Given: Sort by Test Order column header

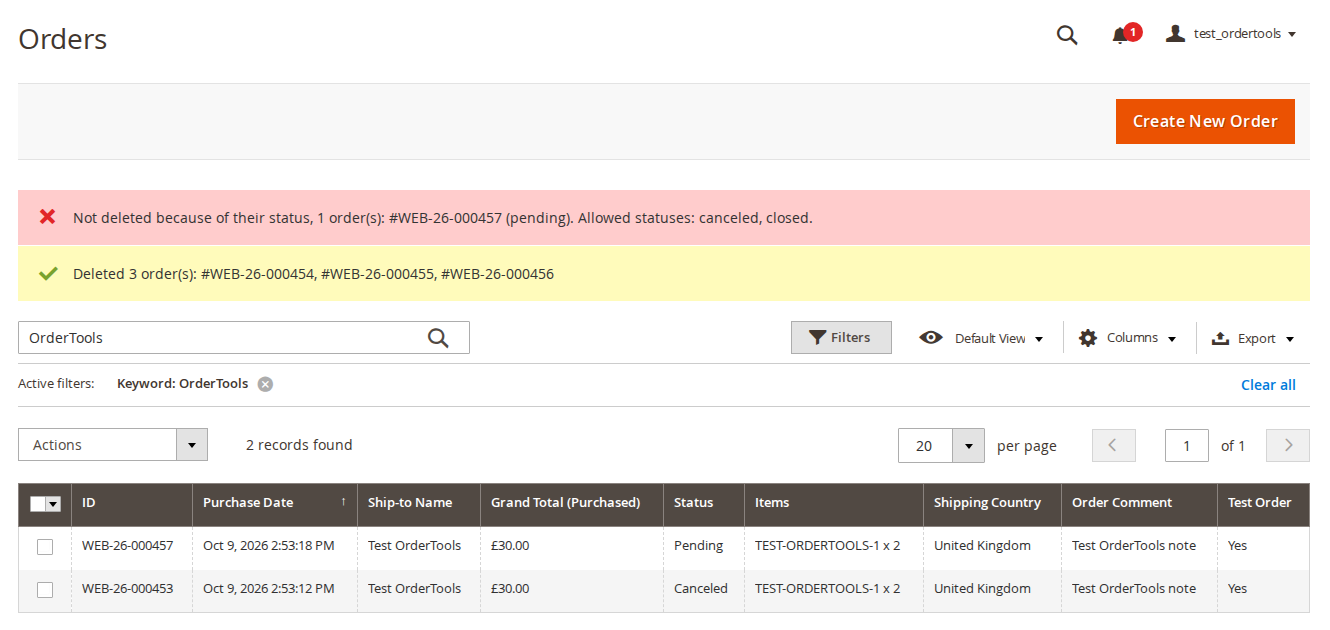Looking at the screenshot, I should (1264, 504).
